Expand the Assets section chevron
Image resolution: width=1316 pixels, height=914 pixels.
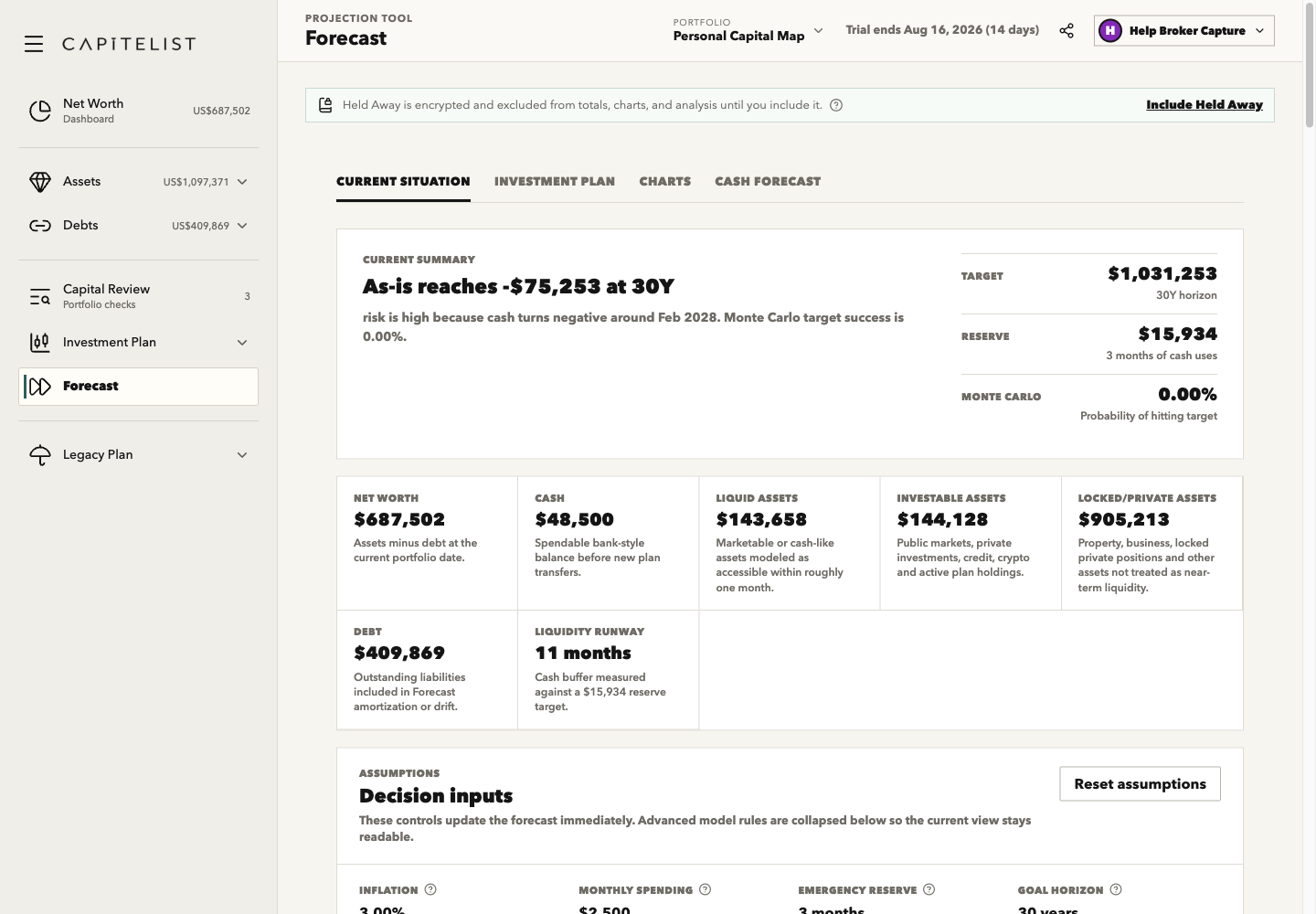pos(242,182)
